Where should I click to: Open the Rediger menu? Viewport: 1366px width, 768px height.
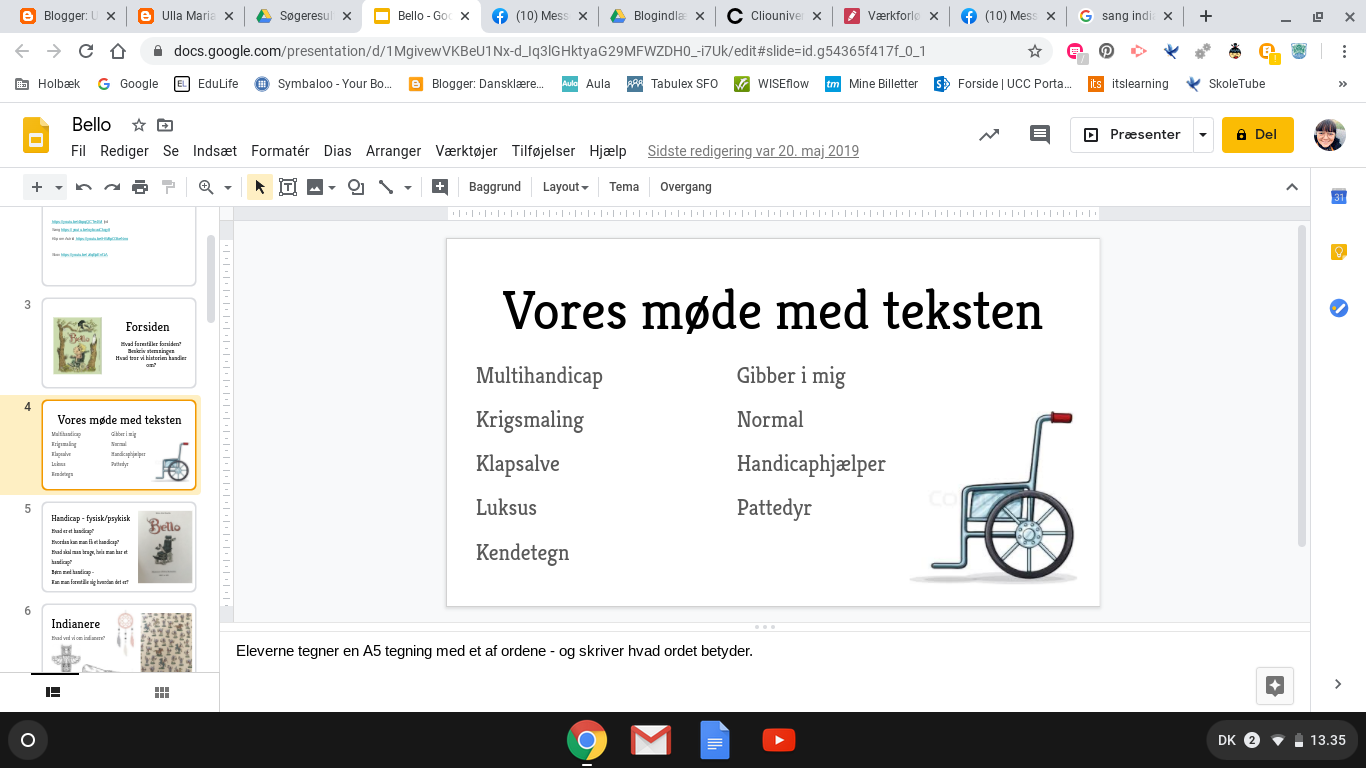125,151
